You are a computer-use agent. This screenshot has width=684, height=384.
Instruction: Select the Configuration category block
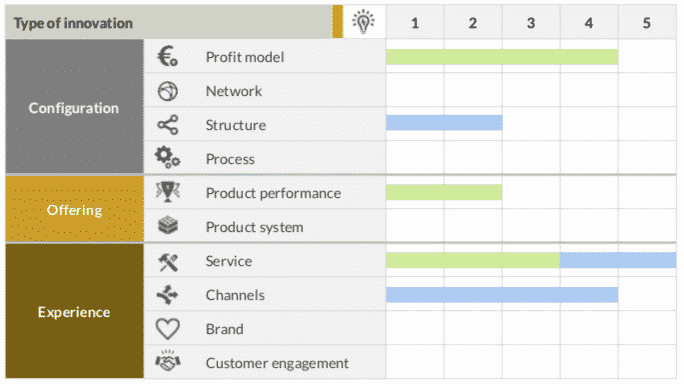(75, 106)
